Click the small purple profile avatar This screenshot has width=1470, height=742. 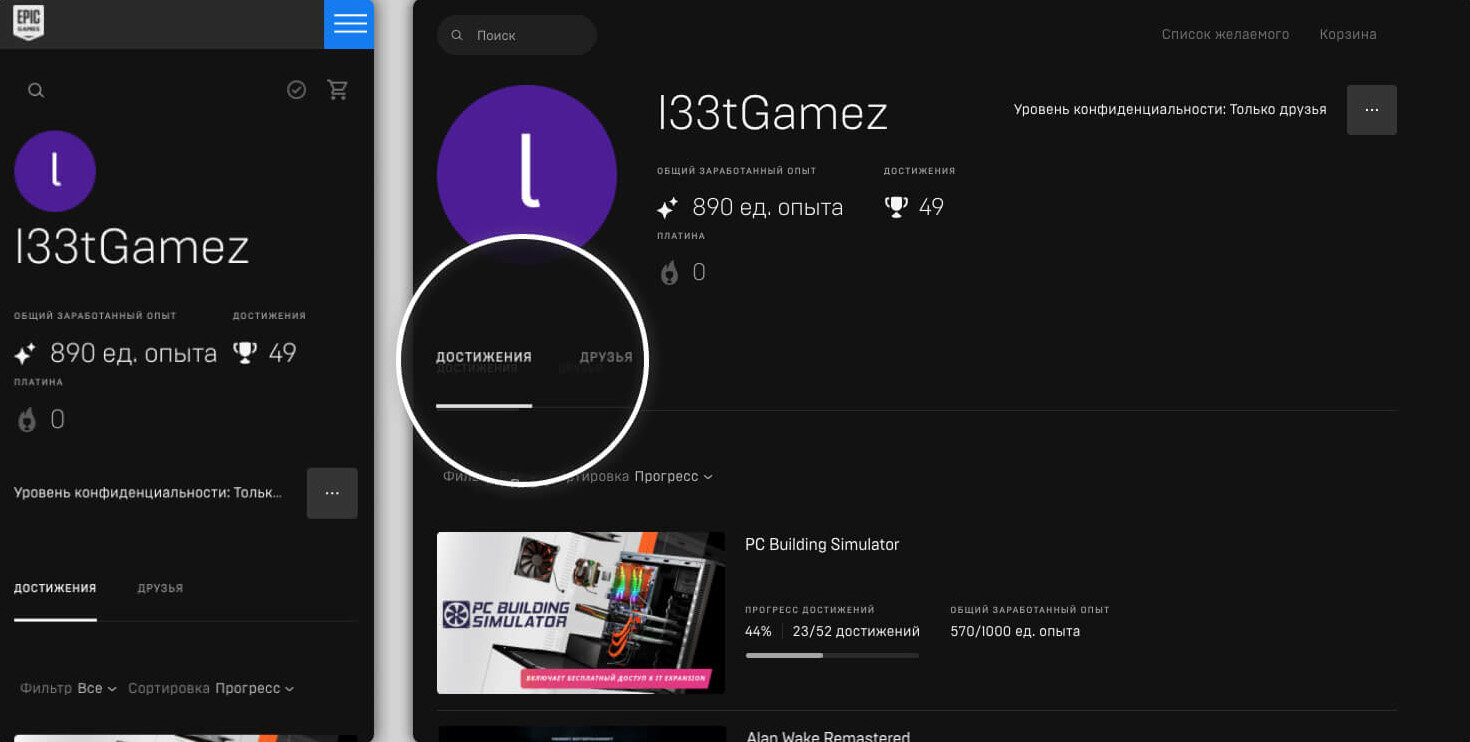pos(55,171)
